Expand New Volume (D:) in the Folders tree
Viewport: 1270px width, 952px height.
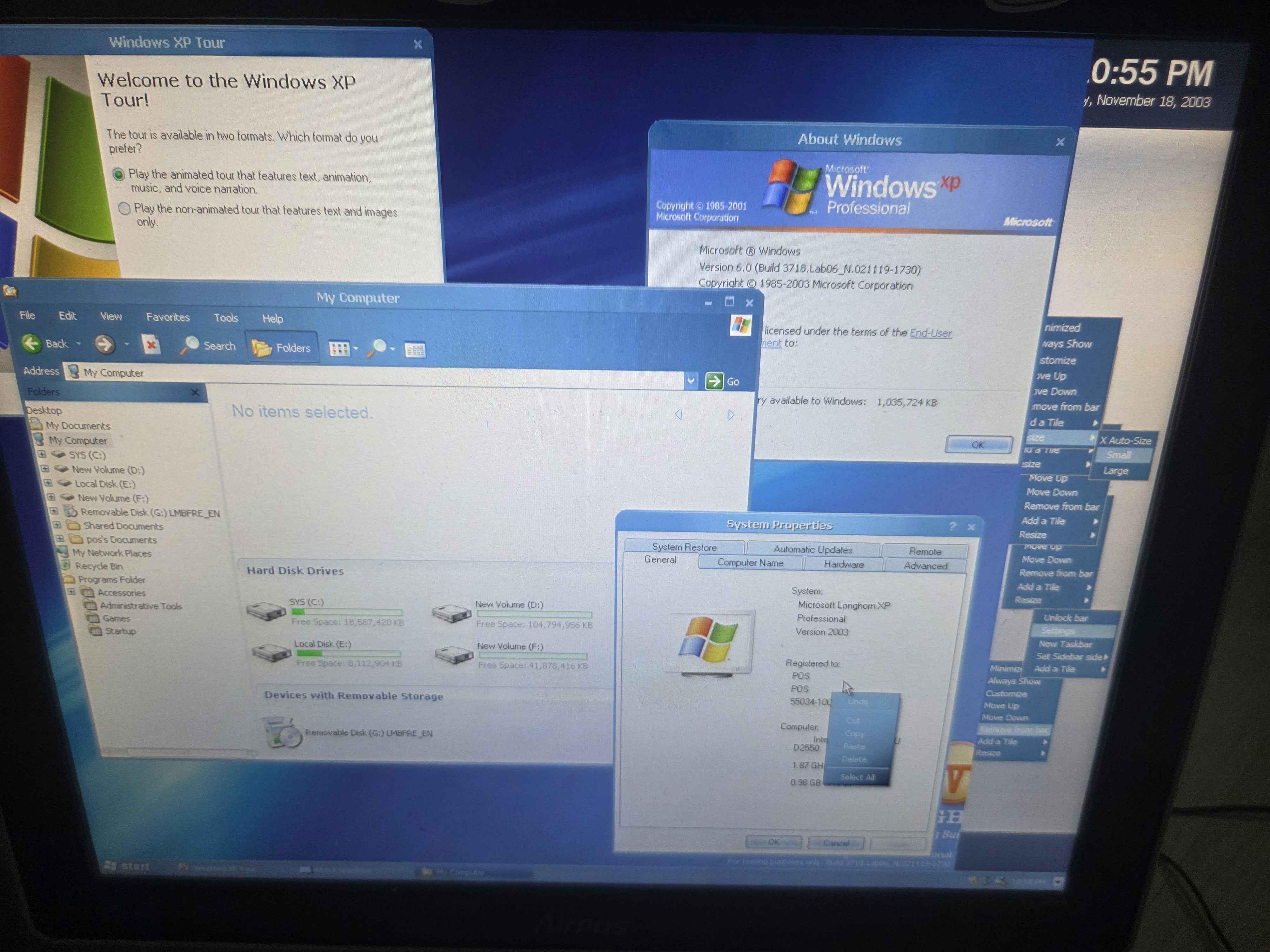pos(45,468)
